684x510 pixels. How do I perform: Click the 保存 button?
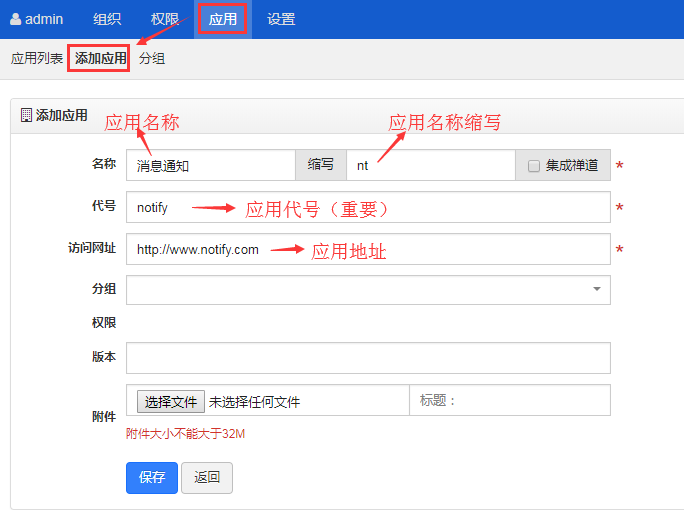click(x=152, y=478)
